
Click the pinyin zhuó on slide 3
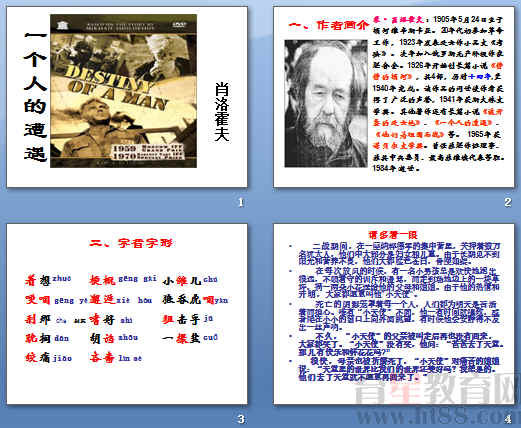click(x=62, y=279)
